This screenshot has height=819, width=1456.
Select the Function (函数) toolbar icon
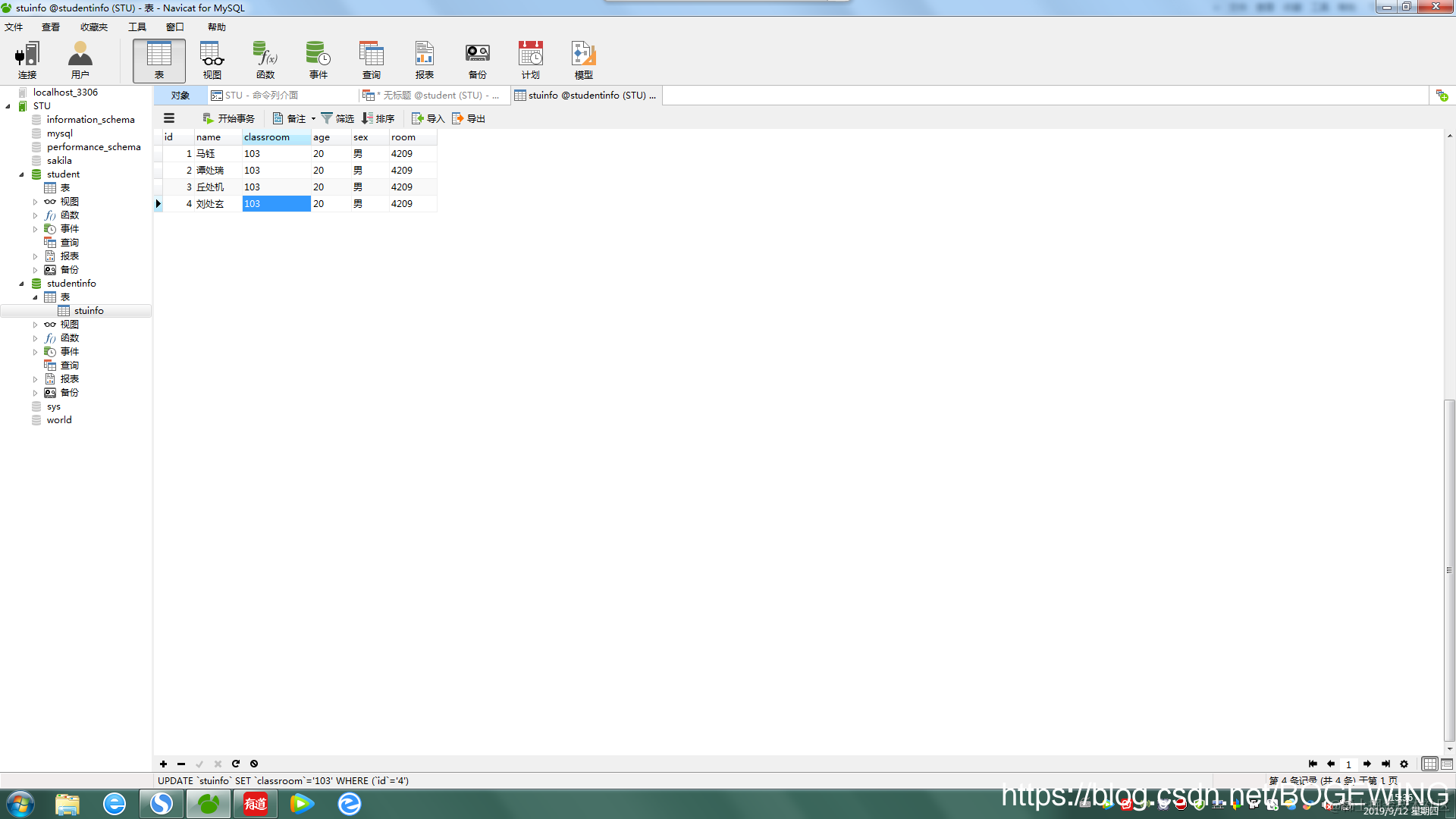[265, 60]
